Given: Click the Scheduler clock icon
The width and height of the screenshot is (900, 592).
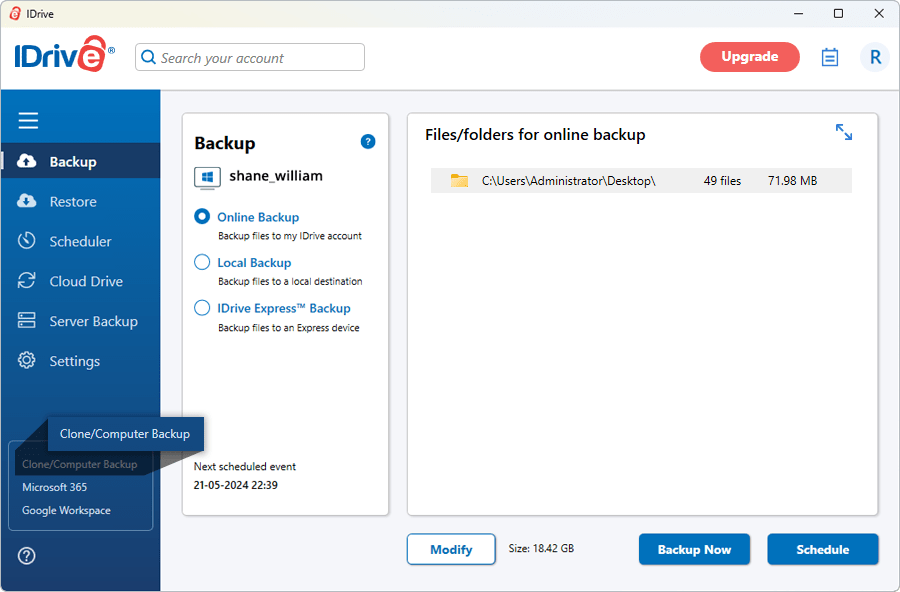Looking at the screenshot, I should (26, 241).
